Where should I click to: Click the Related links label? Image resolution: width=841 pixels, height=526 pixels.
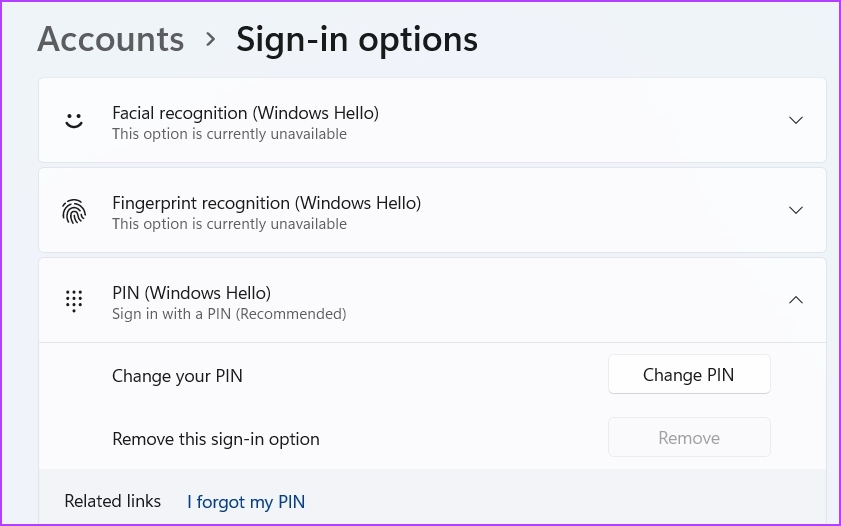[113, 501]
